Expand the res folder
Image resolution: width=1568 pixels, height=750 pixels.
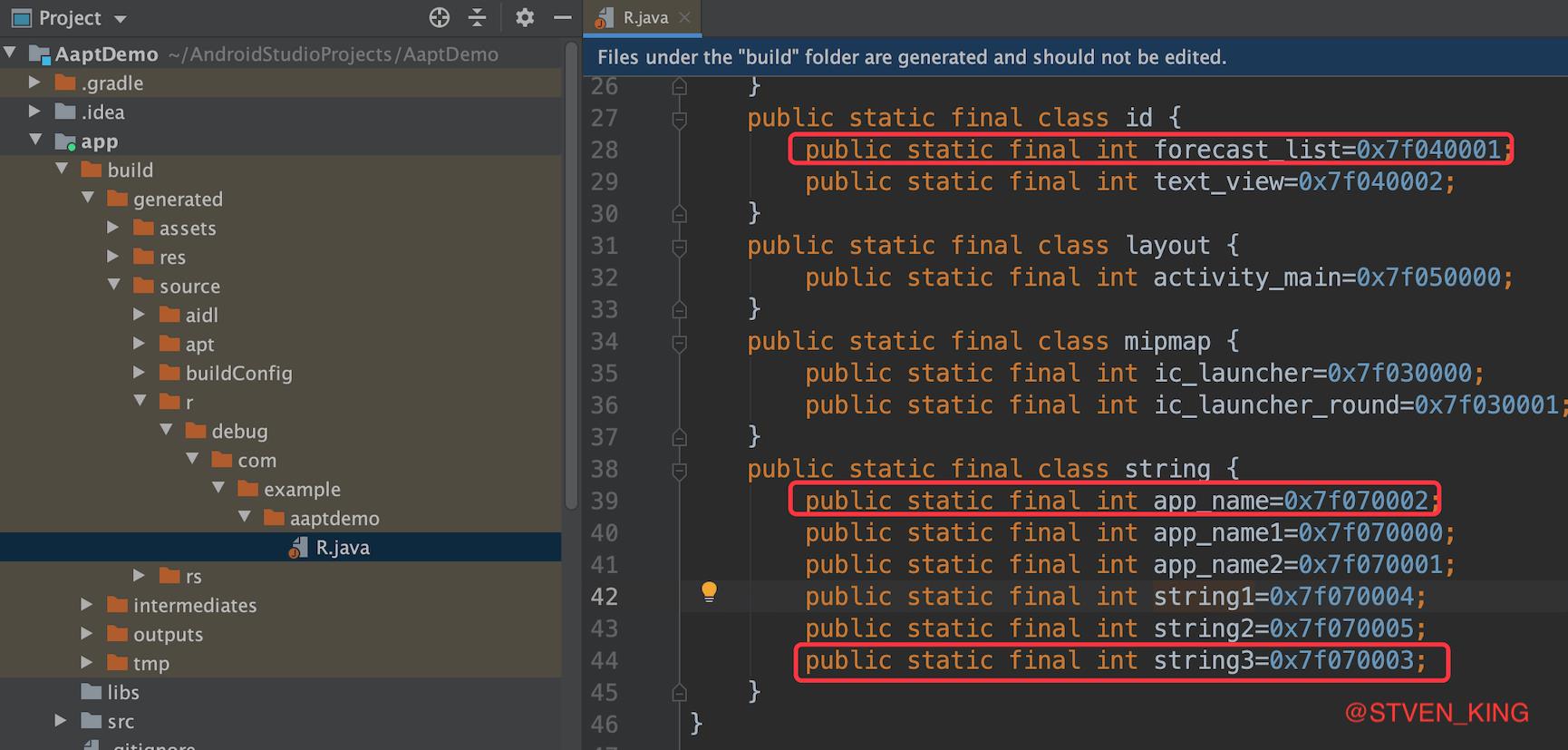click(x=113, y=257)
